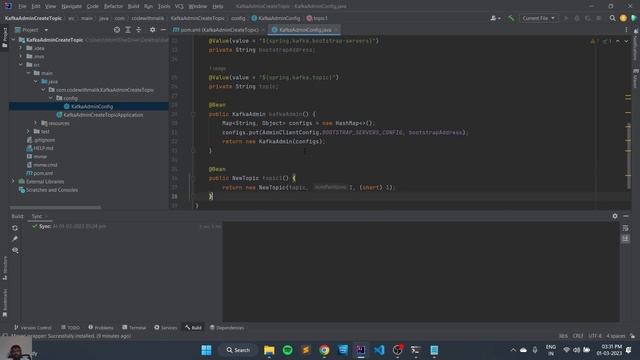Open the Problems tool window

pos(101,328)
